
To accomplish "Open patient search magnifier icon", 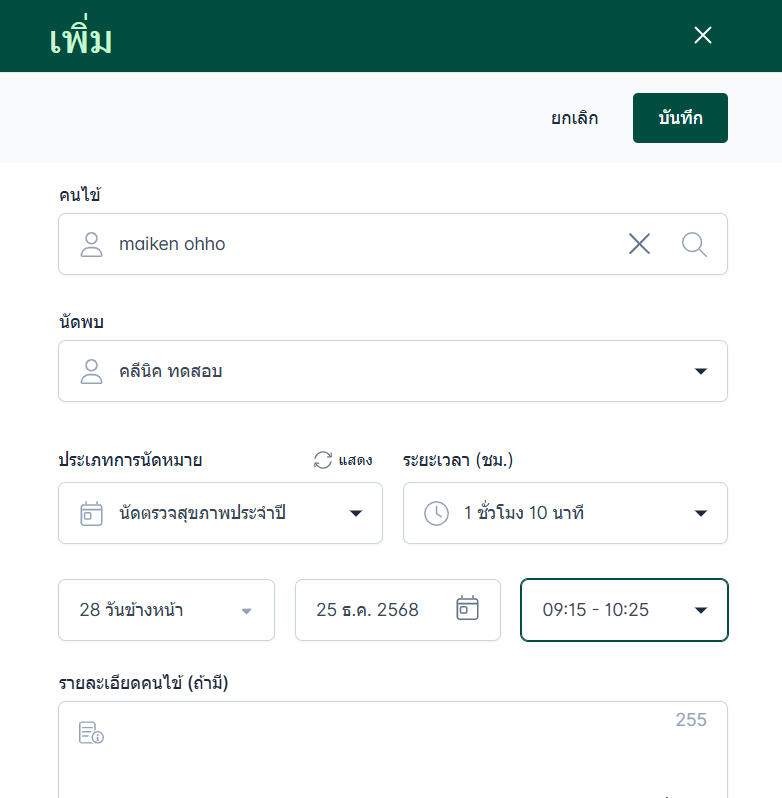I will click(x=694, y=244).
